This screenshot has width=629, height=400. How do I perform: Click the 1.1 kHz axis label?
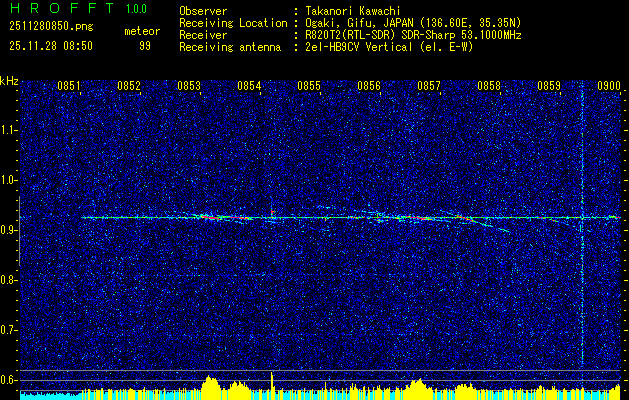(7, 130)
